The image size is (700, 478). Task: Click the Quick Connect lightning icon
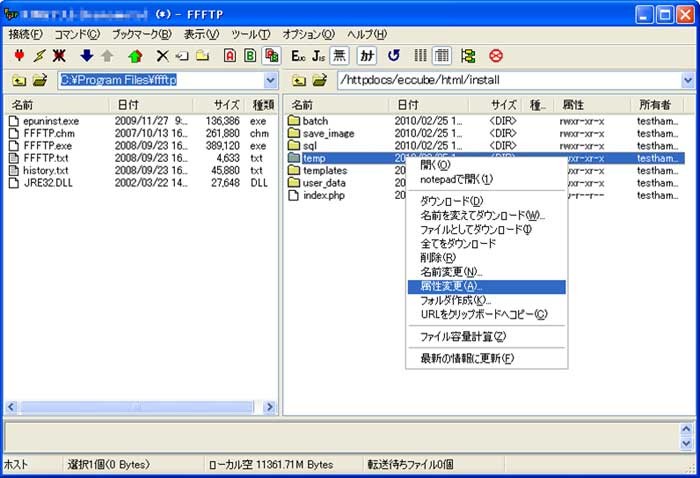click(39, 56)
